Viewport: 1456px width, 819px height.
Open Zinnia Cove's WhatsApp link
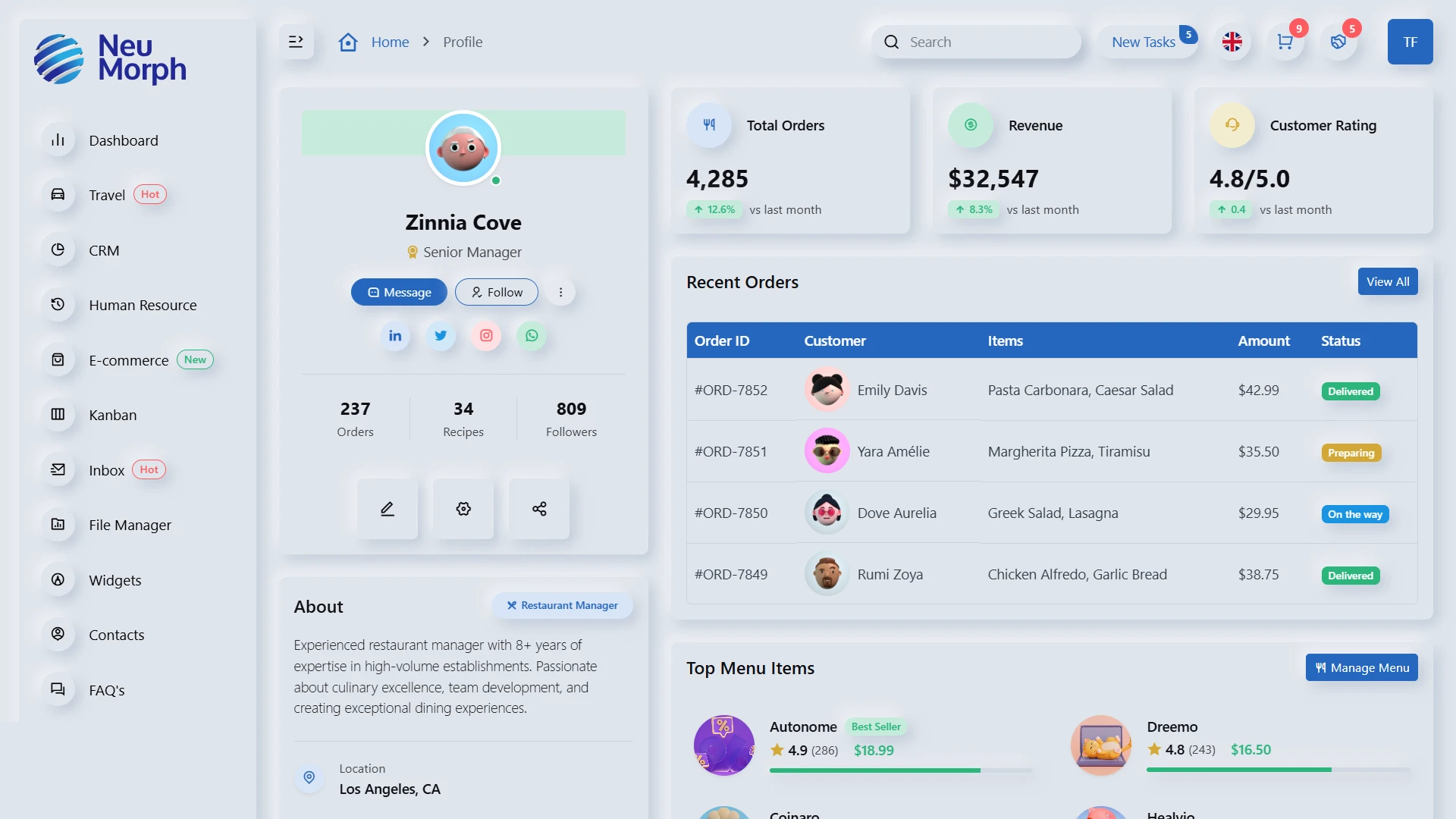pos(532,336)
